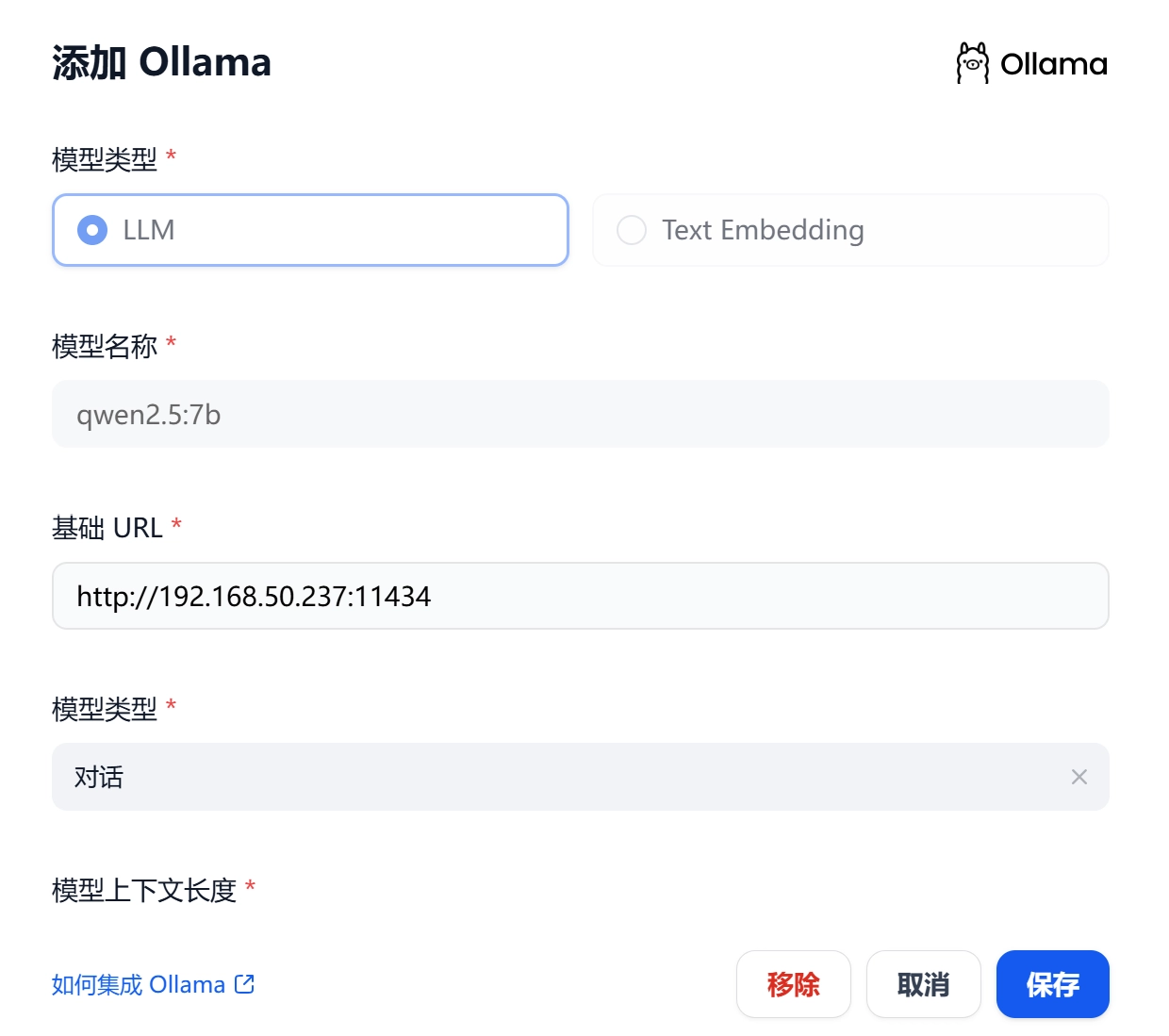Click the 模型名称 field label
This screenshot has width=1169, height=1036.
[x=105, y=346]
